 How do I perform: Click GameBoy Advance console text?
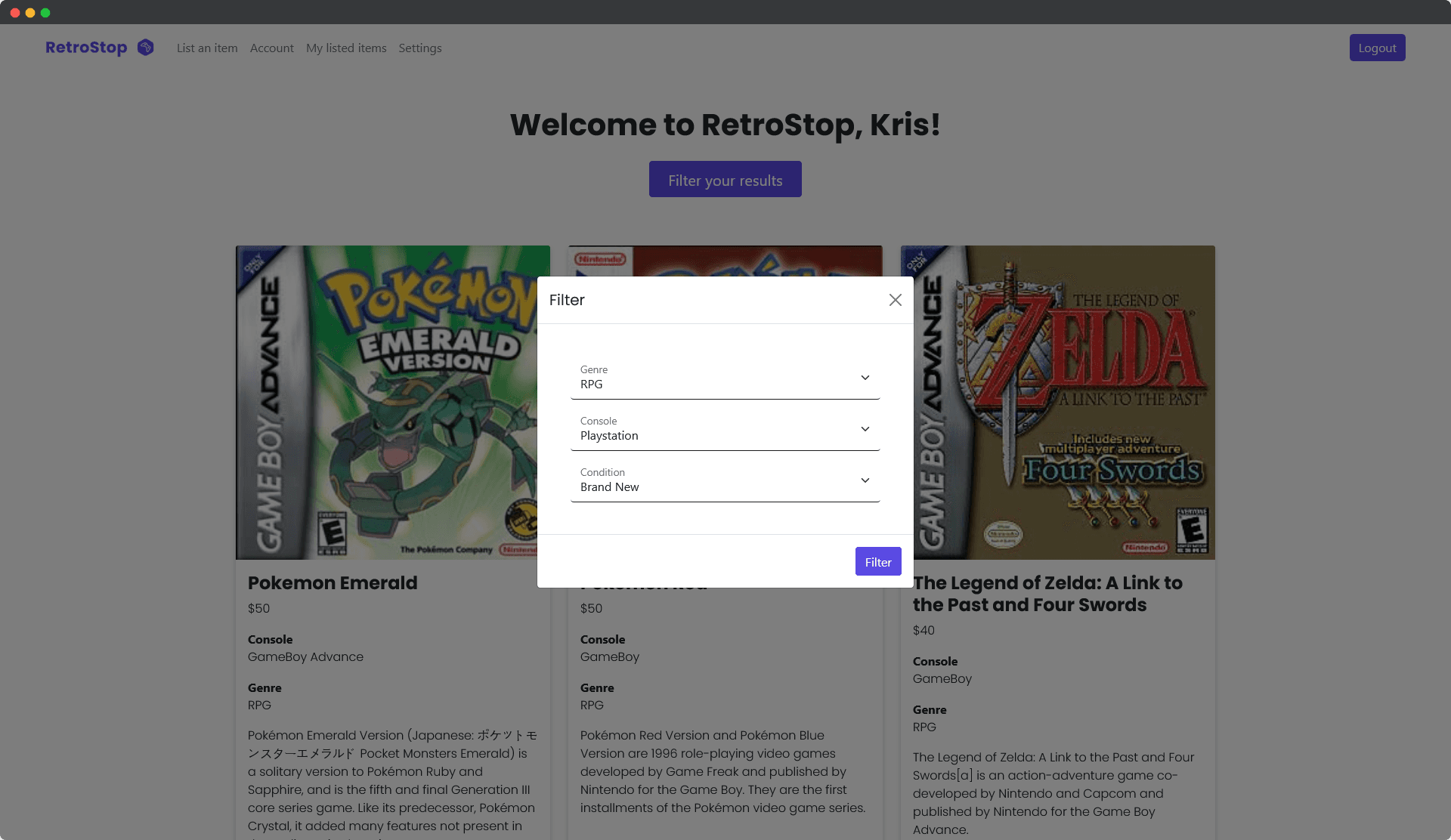[x=305, y=656]
